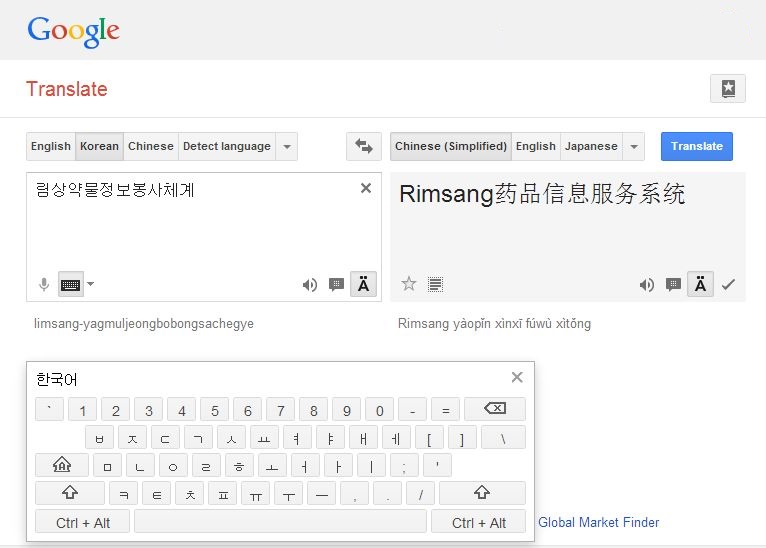Open input tools keyboard dropdown arrow

[x=91, y=284]
